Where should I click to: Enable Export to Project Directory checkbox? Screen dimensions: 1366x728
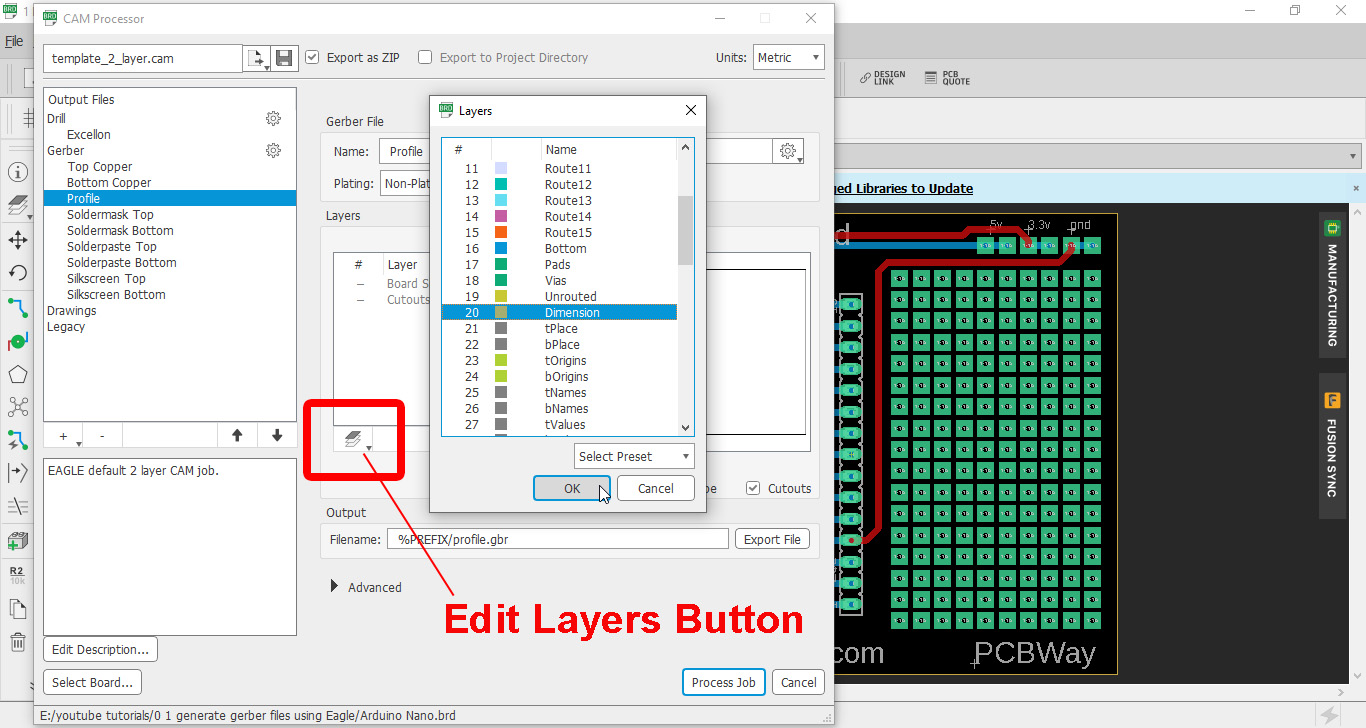coord(425,58)
